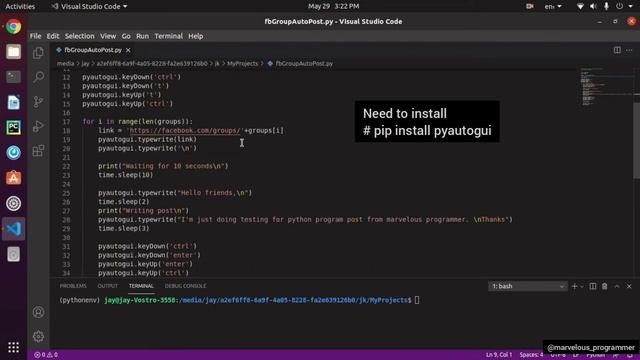This screenshot has width=640, height=360.
Task: Switch to the OUTPUT panel tab
Action: pyautogui.click(x=108, y=286)
